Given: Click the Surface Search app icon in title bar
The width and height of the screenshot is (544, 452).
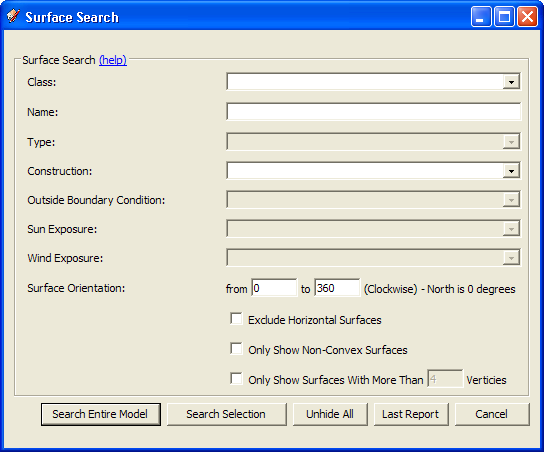Looking at the screenshot, I should click(13, 16).
